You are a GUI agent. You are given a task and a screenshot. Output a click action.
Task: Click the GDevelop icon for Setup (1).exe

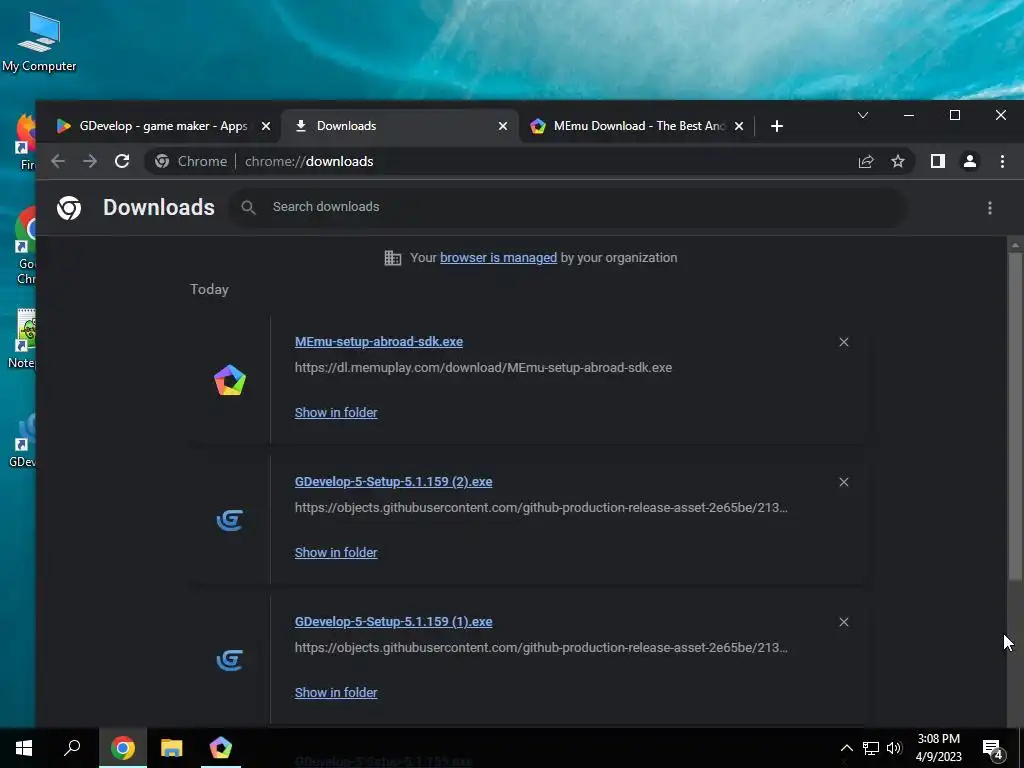pyautogui.click(x=230, y=660)
